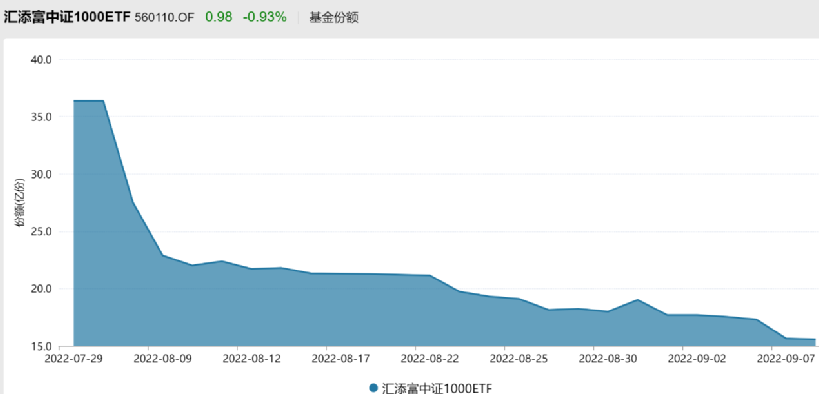
Task: Click the peak plateau of the area chart
Action: (88, 100)
